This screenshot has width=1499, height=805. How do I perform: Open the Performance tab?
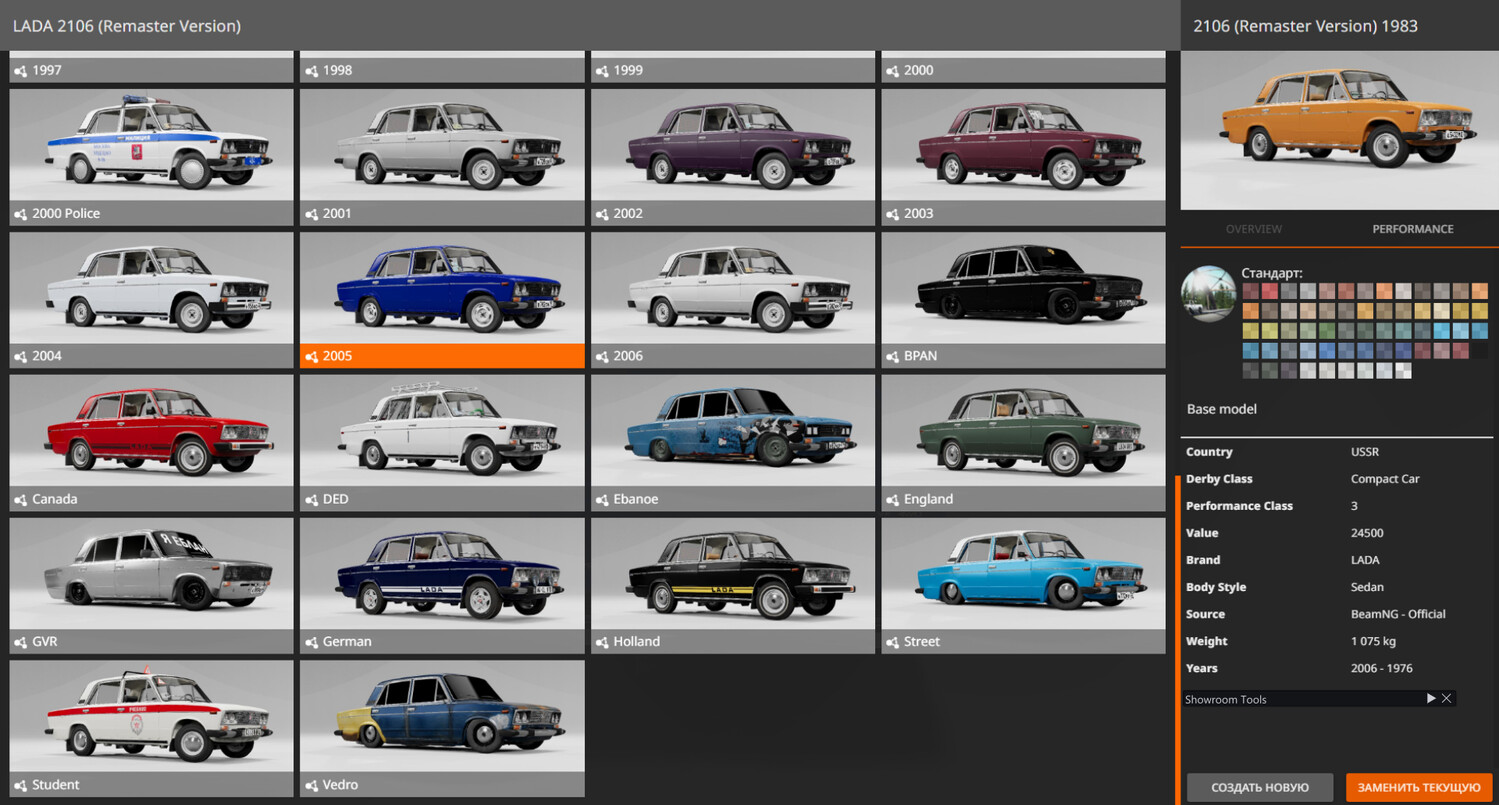[x=1412, y=229]
